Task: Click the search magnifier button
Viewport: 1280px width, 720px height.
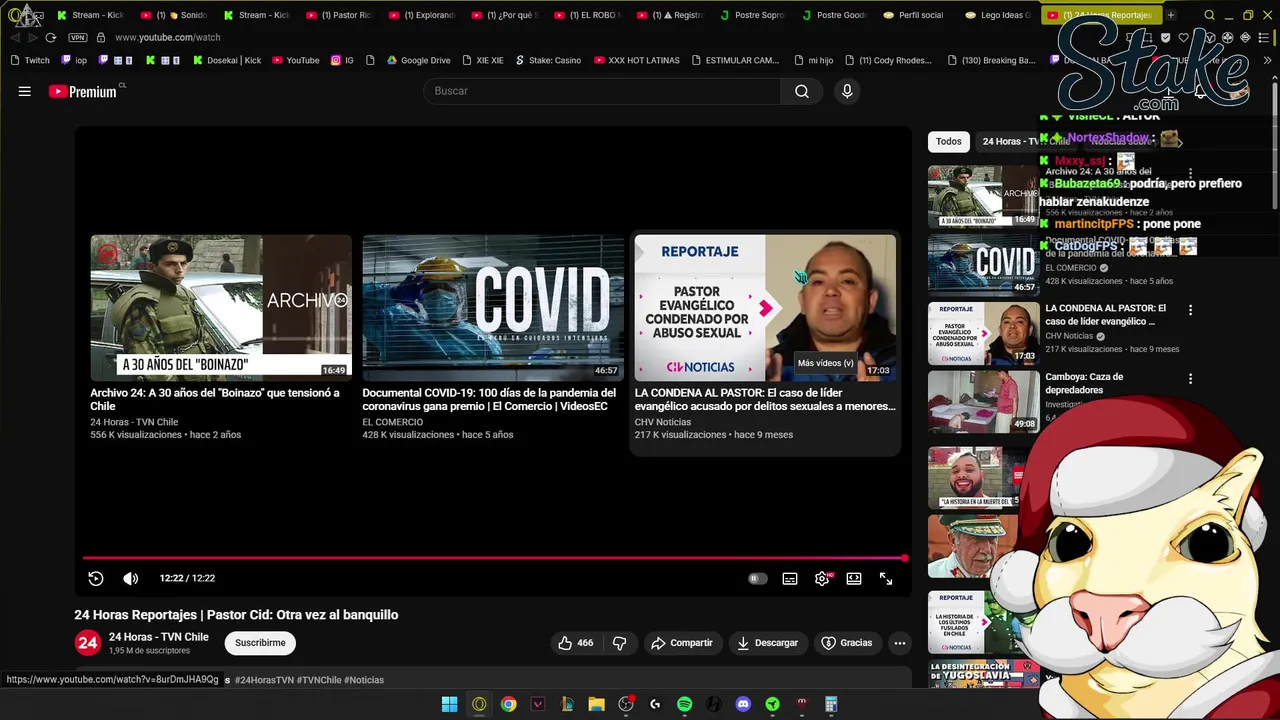Action: 802,91
